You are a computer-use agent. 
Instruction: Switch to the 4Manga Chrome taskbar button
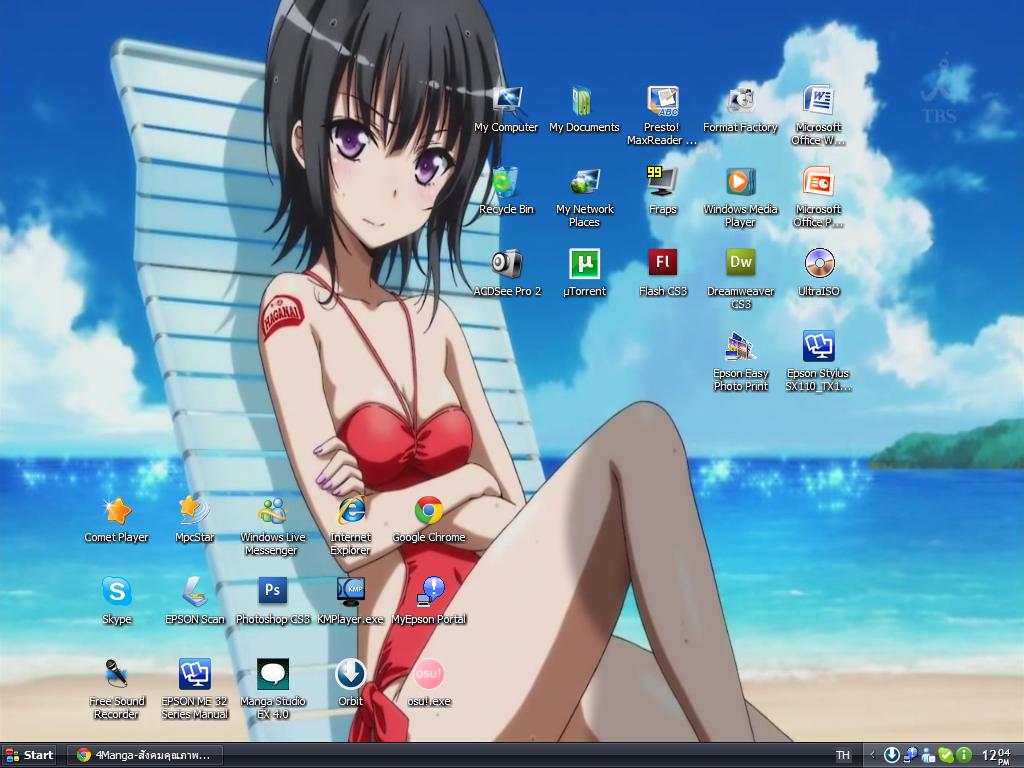point(144,756)
